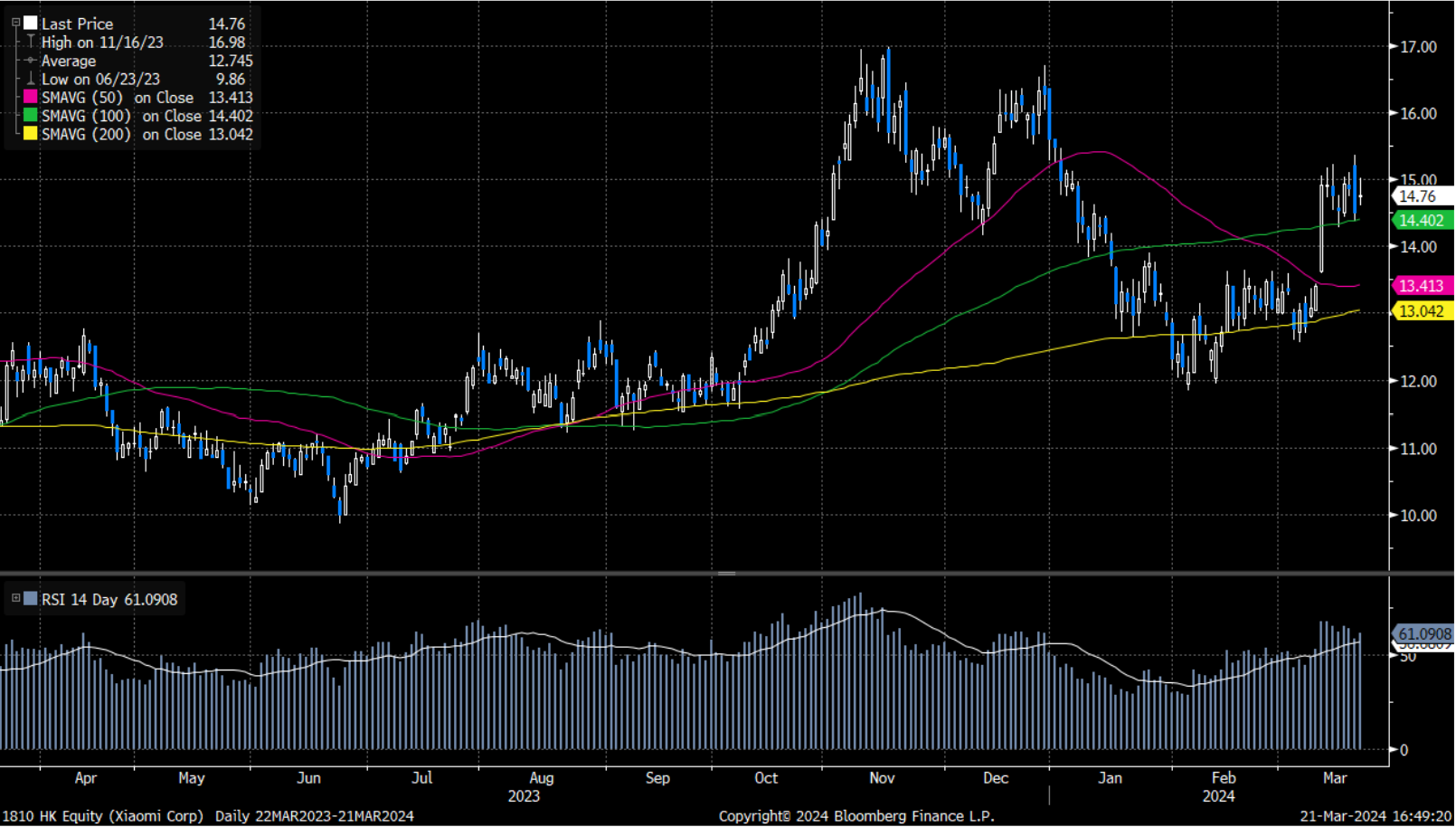Click the blue-gray RSI 14 Day swatch

click(31, 599)
